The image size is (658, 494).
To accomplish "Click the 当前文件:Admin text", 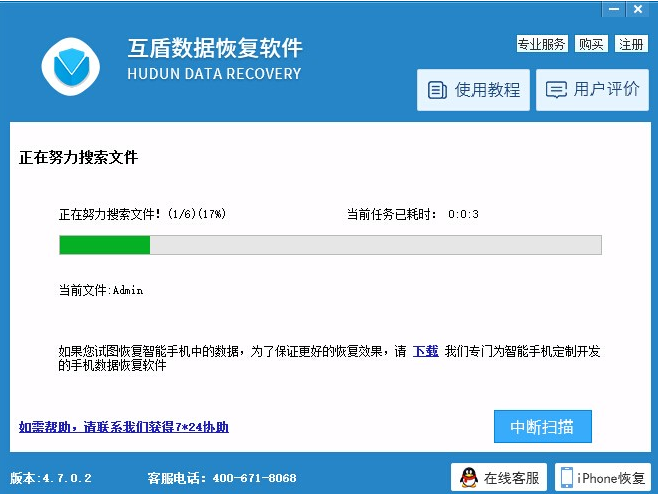I will pyautogui.click(x=101, y=290).
